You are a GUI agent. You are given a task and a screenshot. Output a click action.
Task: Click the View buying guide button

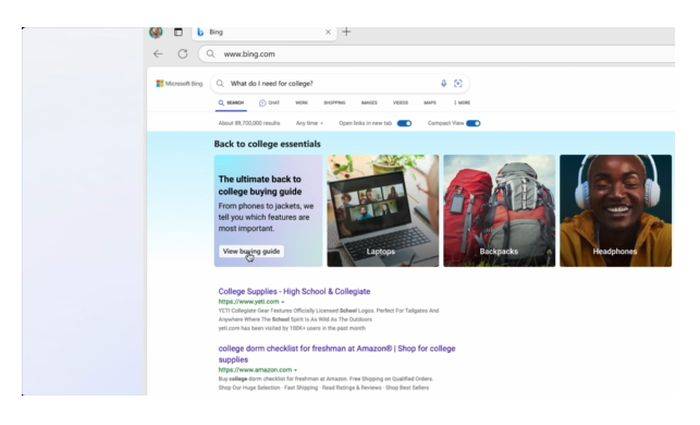[251, 251]
